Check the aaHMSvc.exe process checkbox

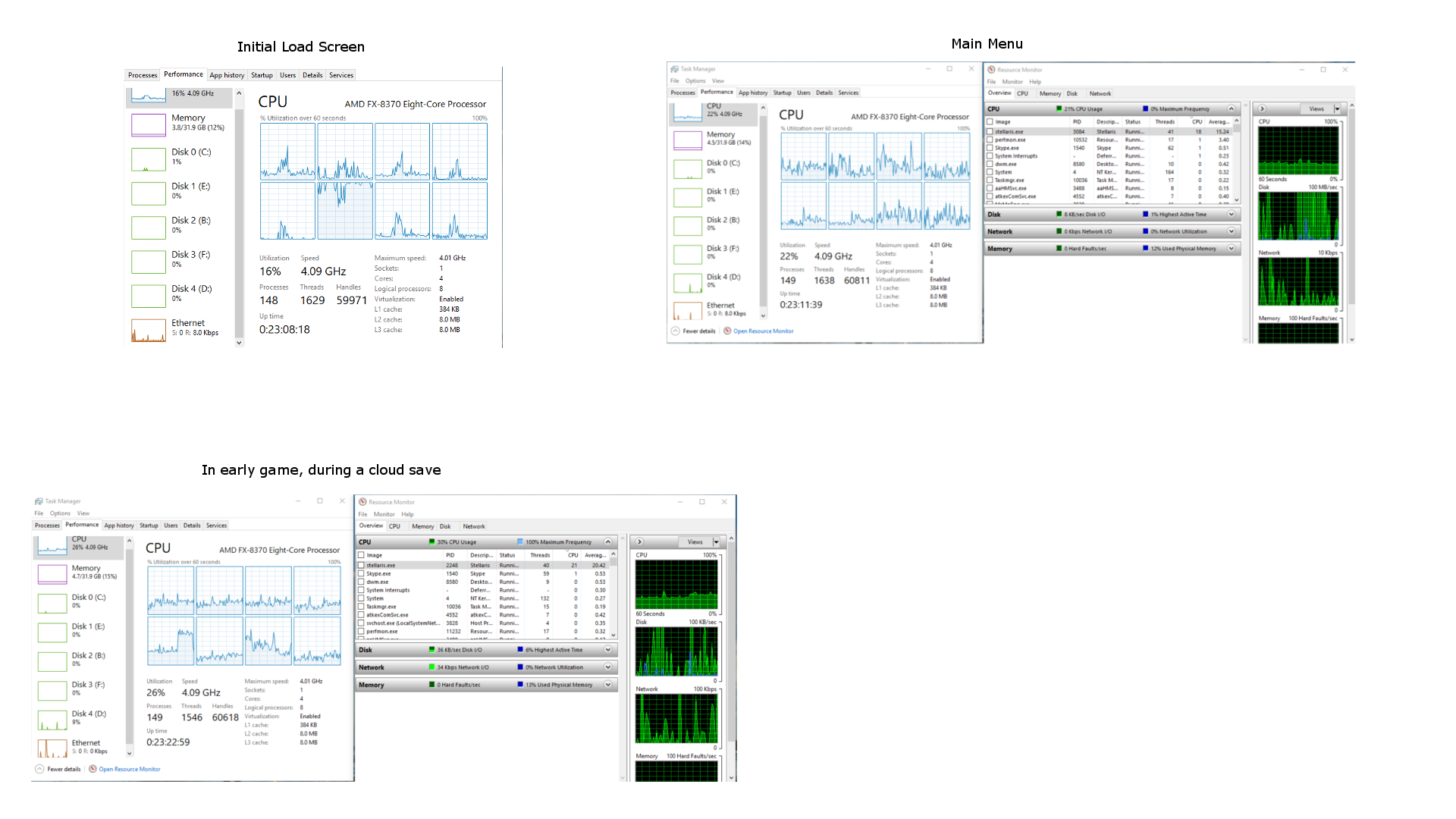pyautogui.click(x=990, y=188)
